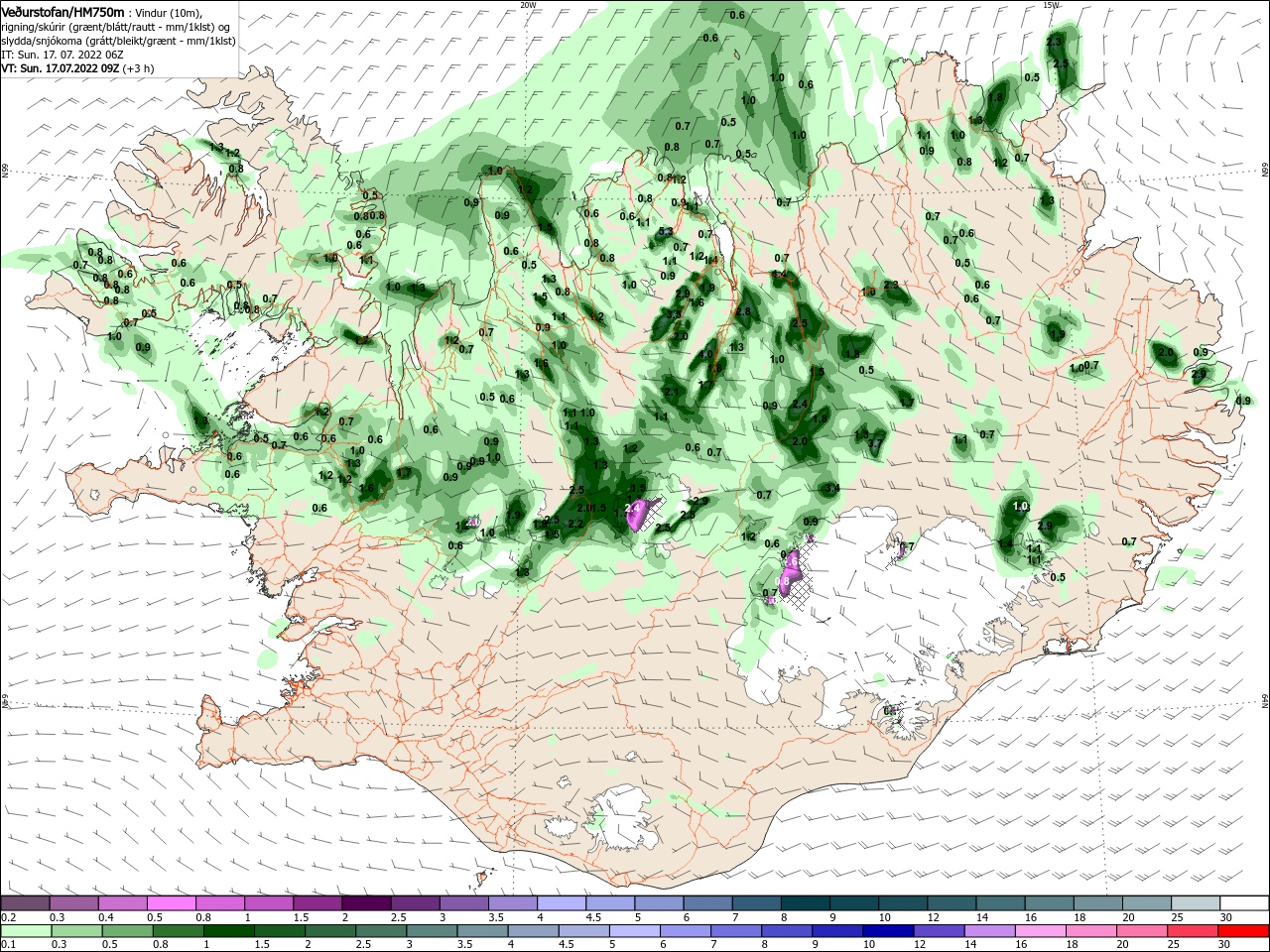Viewport: 1270px width, 952px height.
Task: Pick the lightest green rain swatch between 0.1 and 0.3
Action: 25,929
